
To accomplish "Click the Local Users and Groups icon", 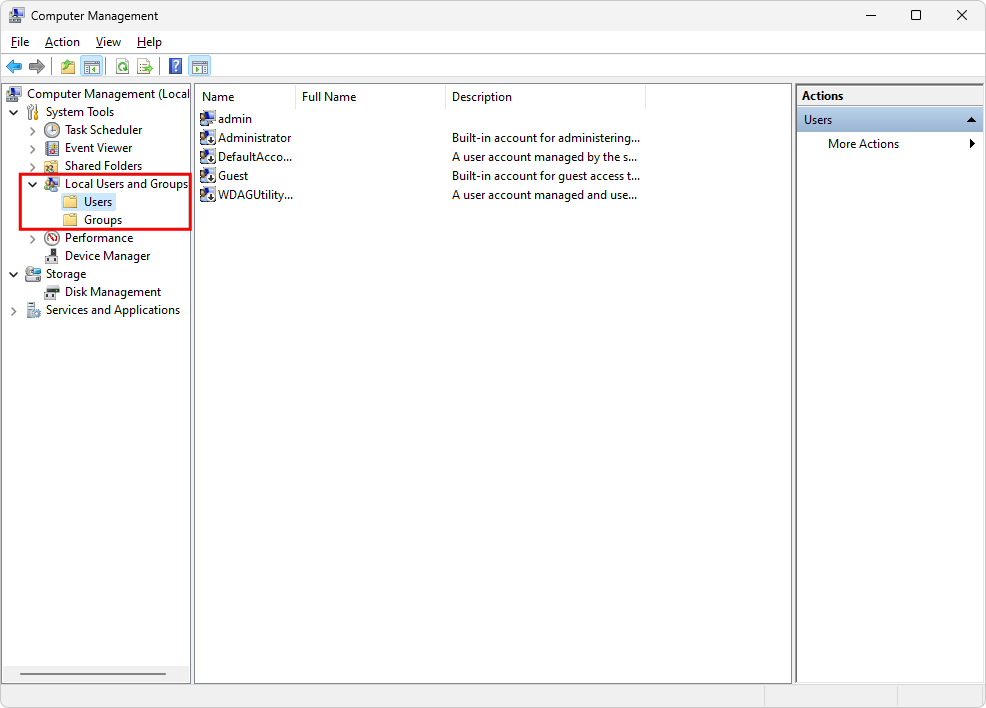I will click(52, 184).
